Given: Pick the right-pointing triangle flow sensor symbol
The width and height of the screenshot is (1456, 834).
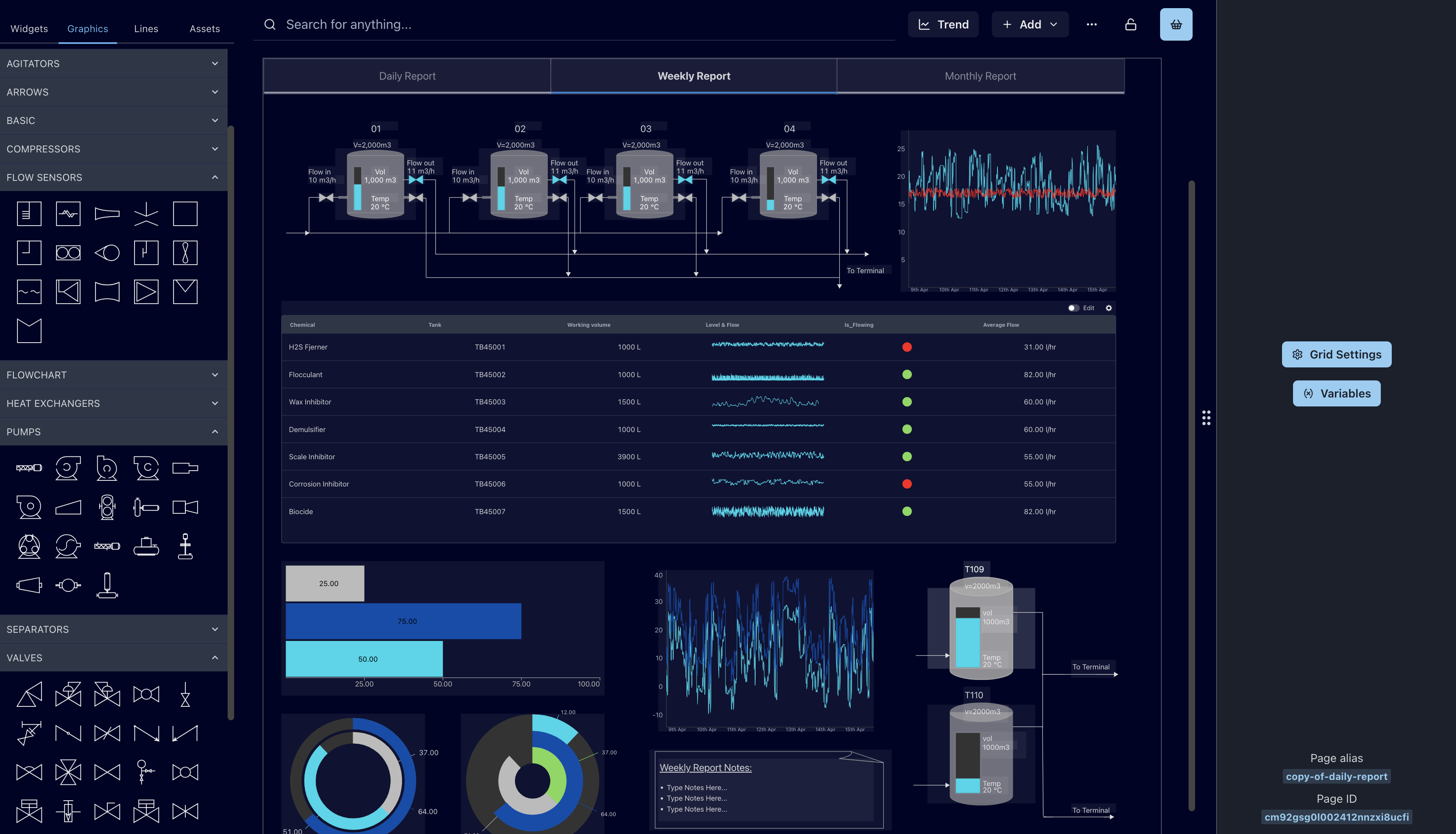Looking at the screenshot, I should pyautogui.click(x=146, y=291).
